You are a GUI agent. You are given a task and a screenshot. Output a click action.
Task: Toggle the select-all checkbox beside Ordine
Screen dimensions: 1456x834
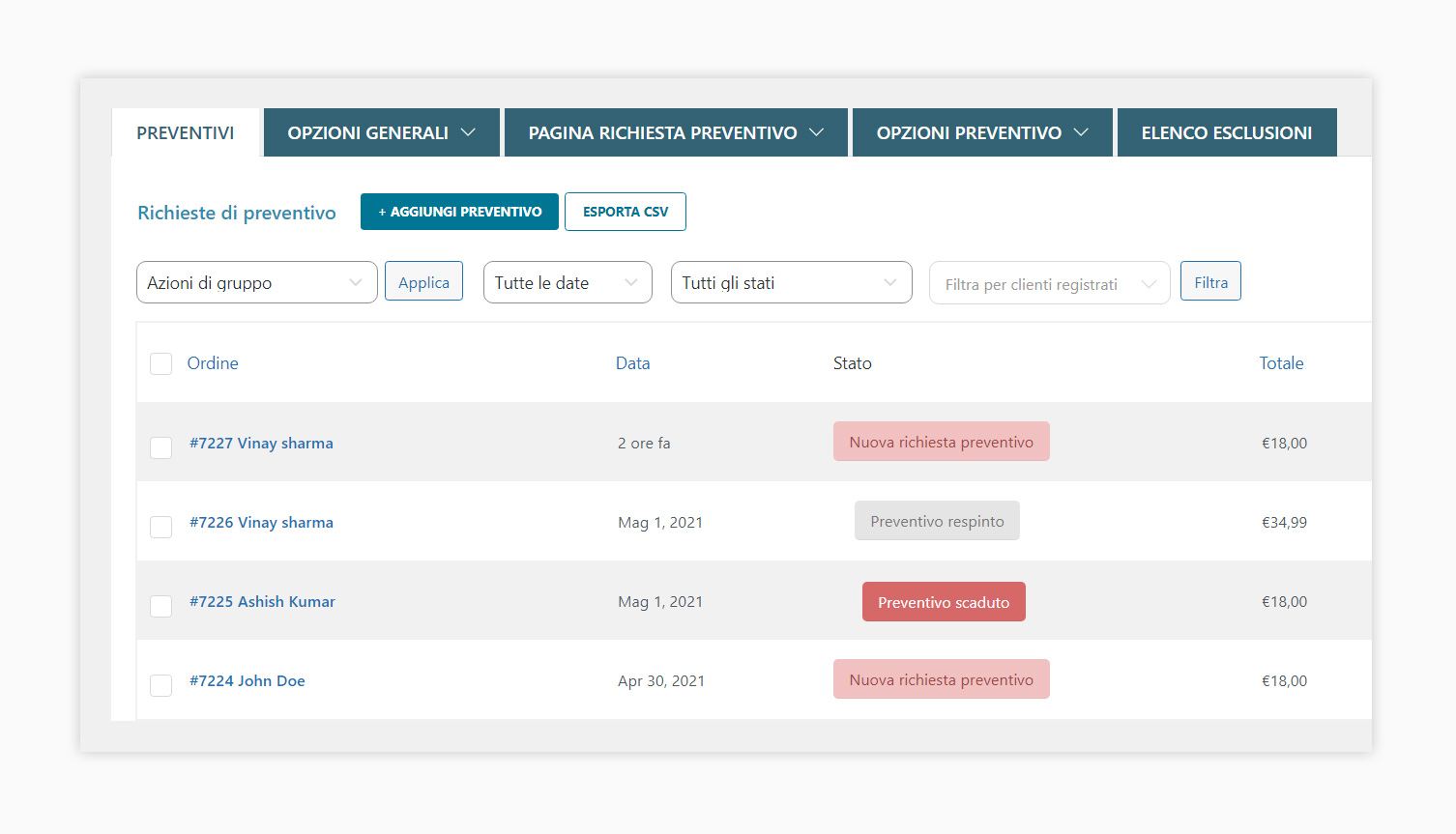tap(161, 363)
